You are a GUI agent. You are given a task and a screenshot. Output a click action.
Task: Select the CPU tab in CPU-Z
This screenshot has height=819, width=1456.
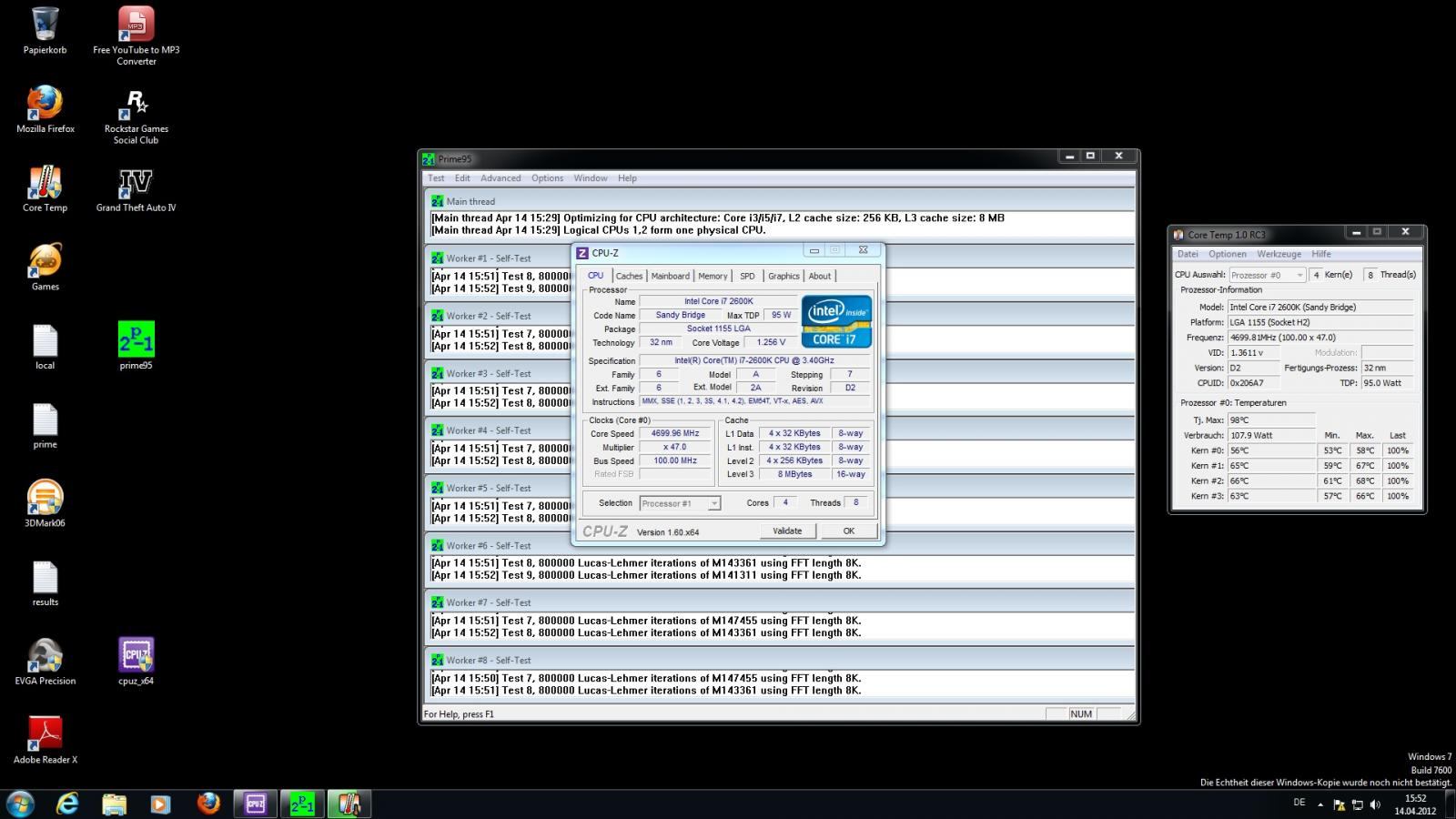pyautogui.click(x=595, y=275)
